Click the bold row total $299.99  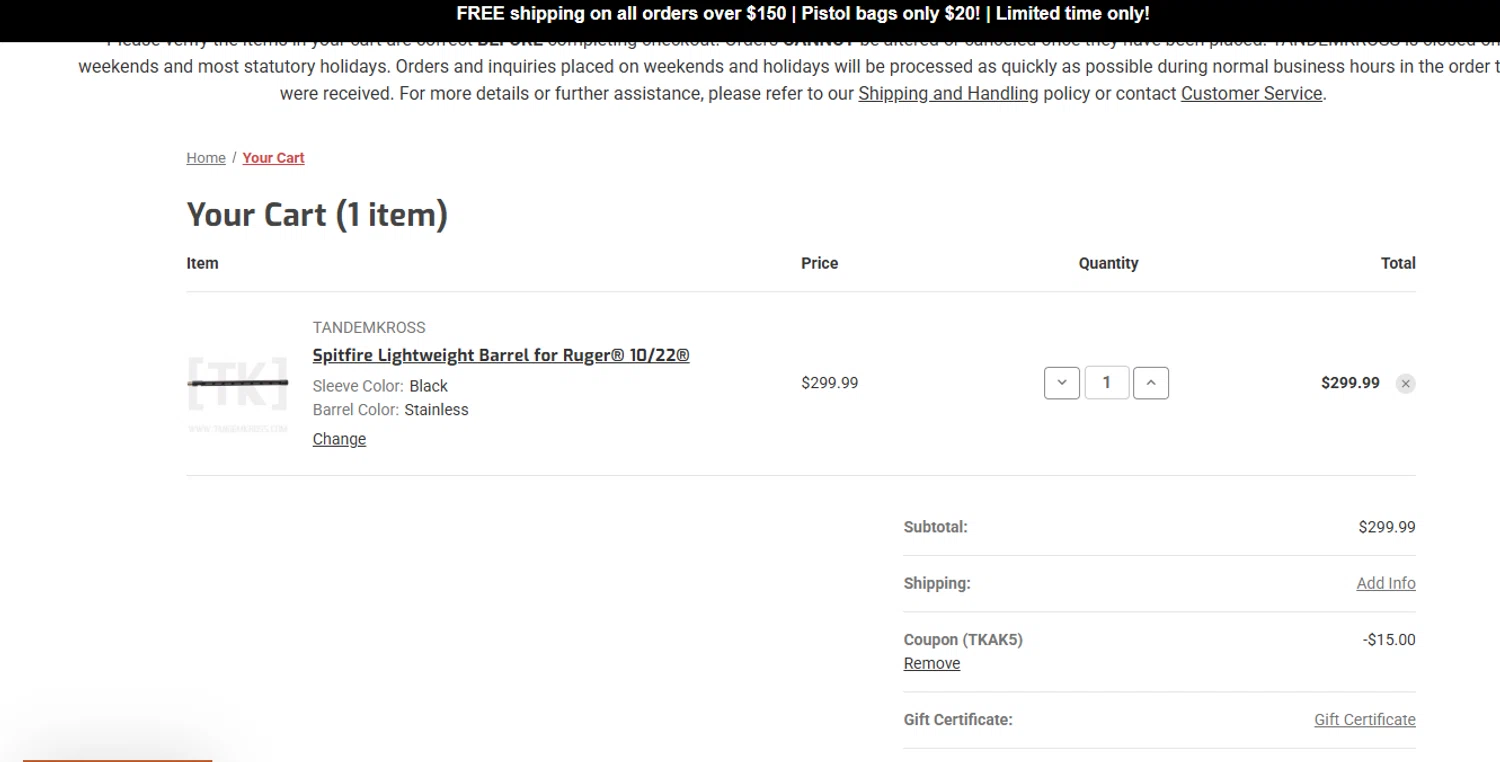(1350, 383)
